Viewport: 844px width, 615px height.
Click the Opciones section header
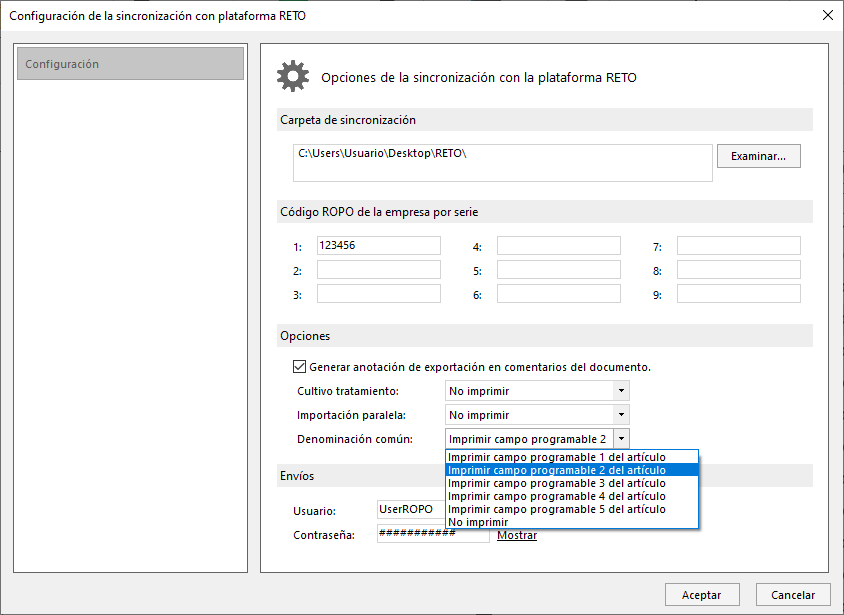[x=545, y=335]
